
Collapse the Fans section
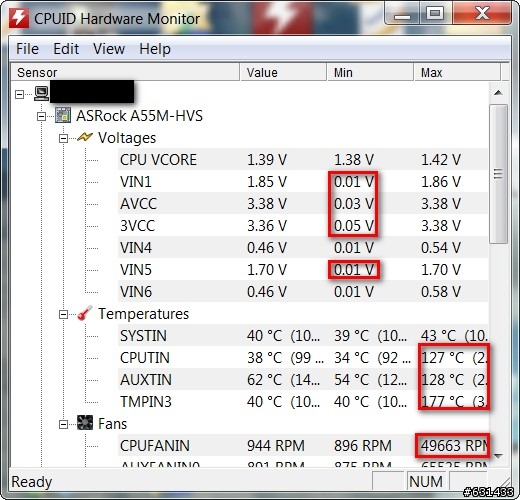tap(63, 424)
